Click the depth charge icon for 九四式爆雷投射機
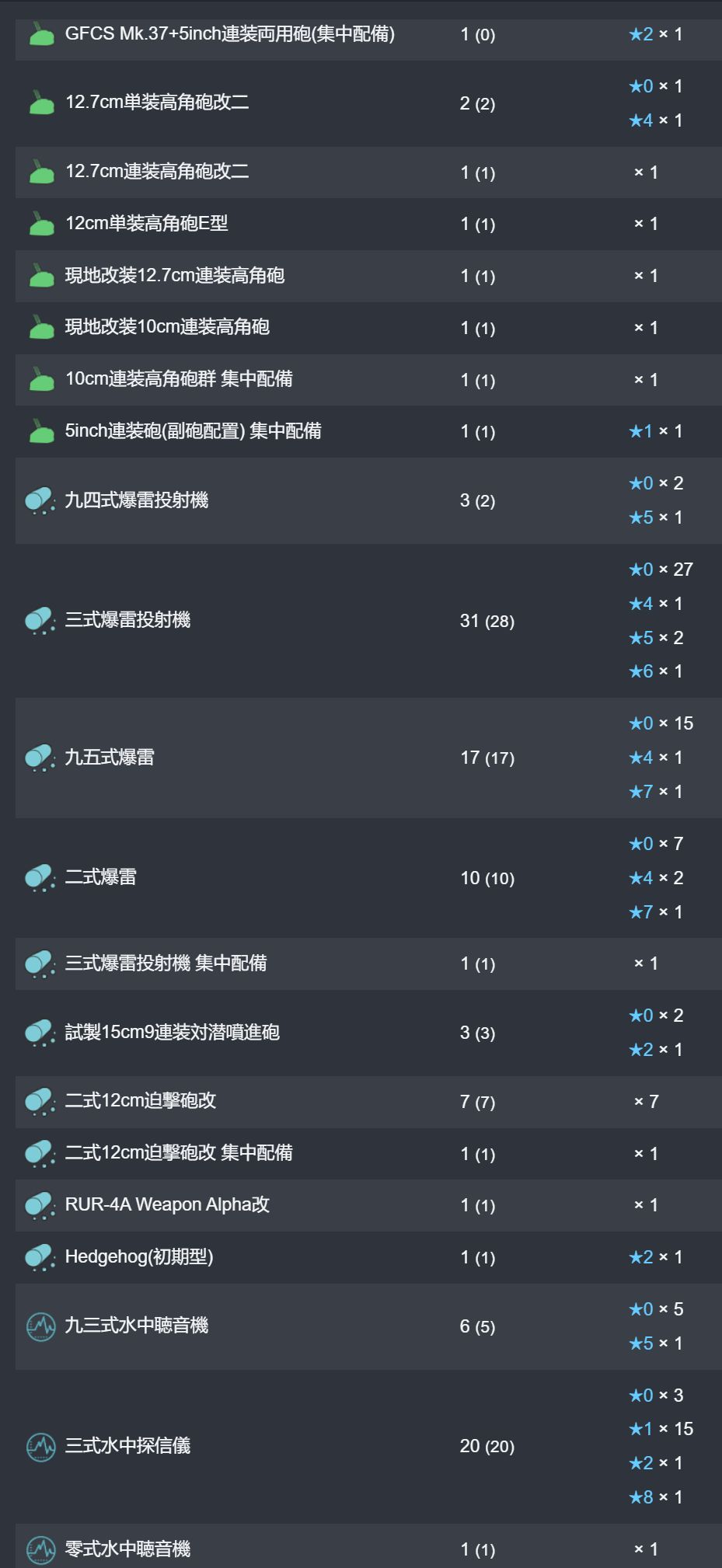Image resolution: width=722 pixels, height=1568 pixels. [40, 500]
